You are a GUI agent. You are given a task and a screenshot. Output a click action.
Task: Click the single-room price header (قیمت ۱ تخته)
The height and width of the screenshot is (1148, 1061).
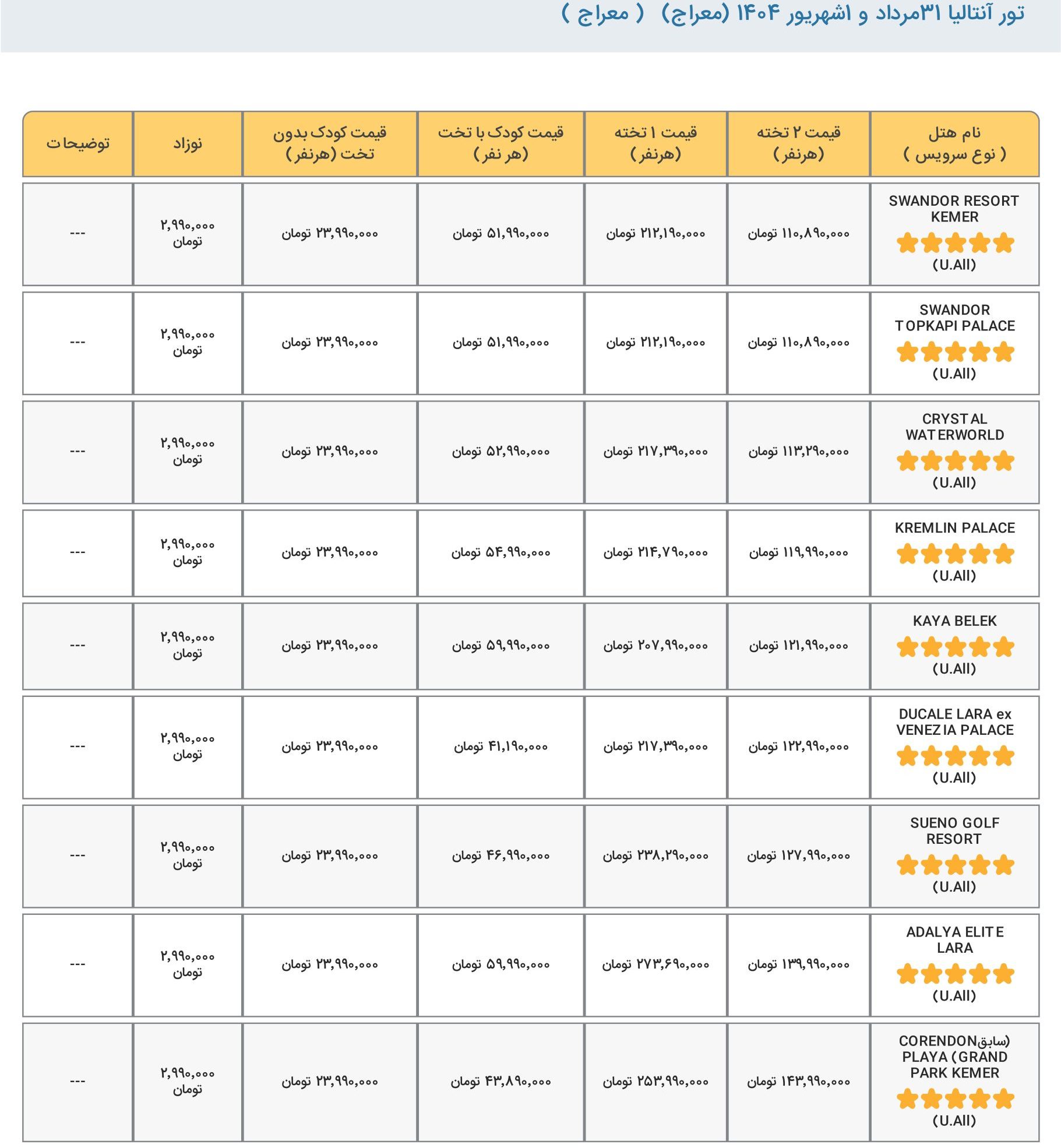(655, 143)
